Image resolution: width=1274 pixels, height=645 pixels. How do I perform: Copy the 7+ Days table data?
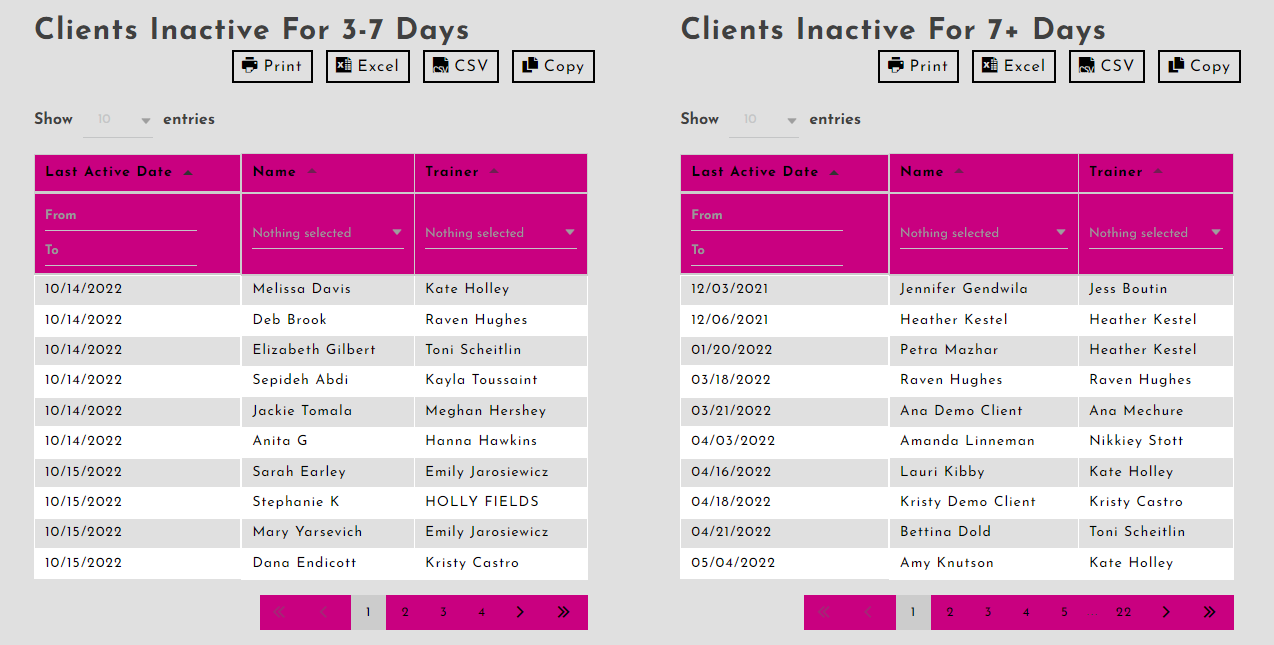(x=1199, y=67)
